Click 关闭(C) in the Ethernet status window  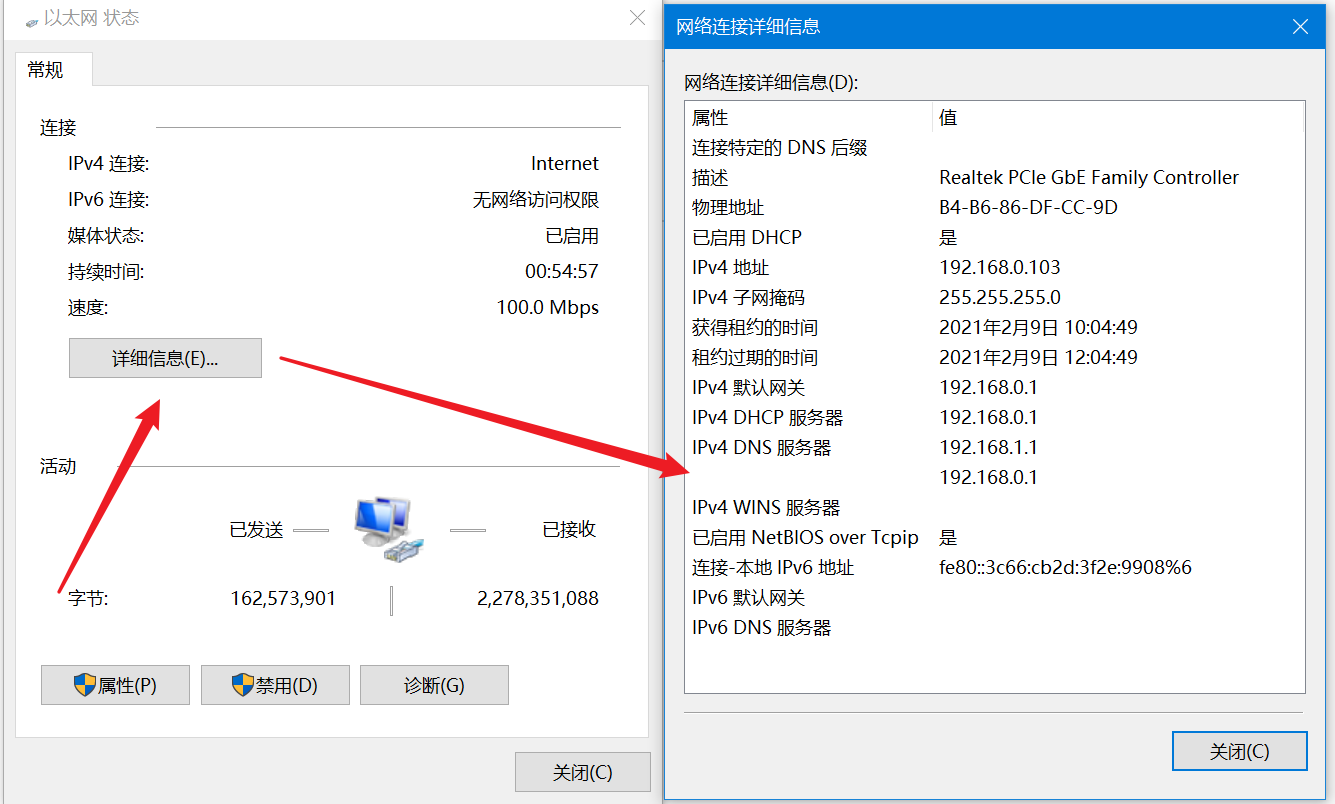pos(582,772)
